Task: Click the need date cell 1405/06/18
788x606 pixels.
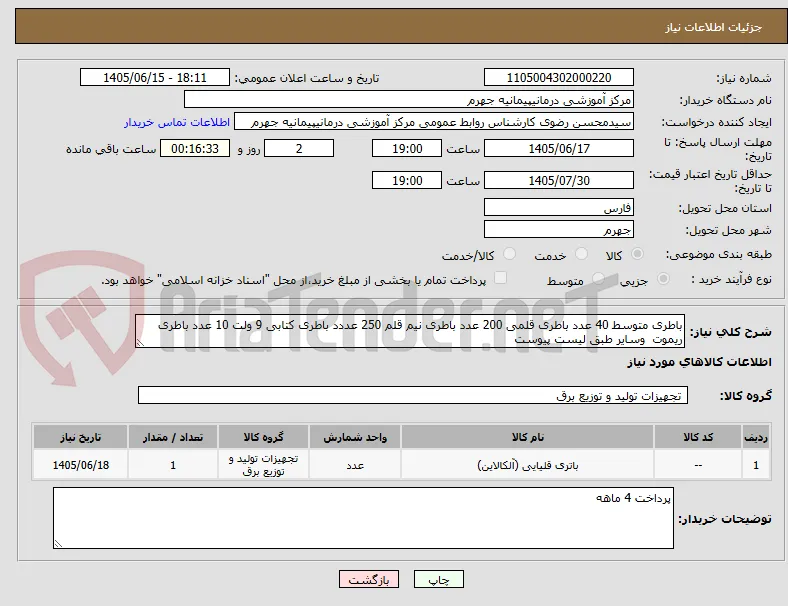Action: point(80,465)
